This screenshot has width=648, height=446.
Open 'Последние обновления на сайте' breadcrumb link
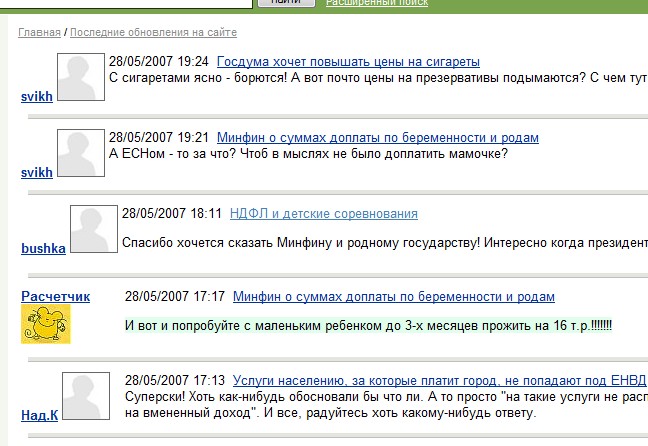tap(153, 32)
